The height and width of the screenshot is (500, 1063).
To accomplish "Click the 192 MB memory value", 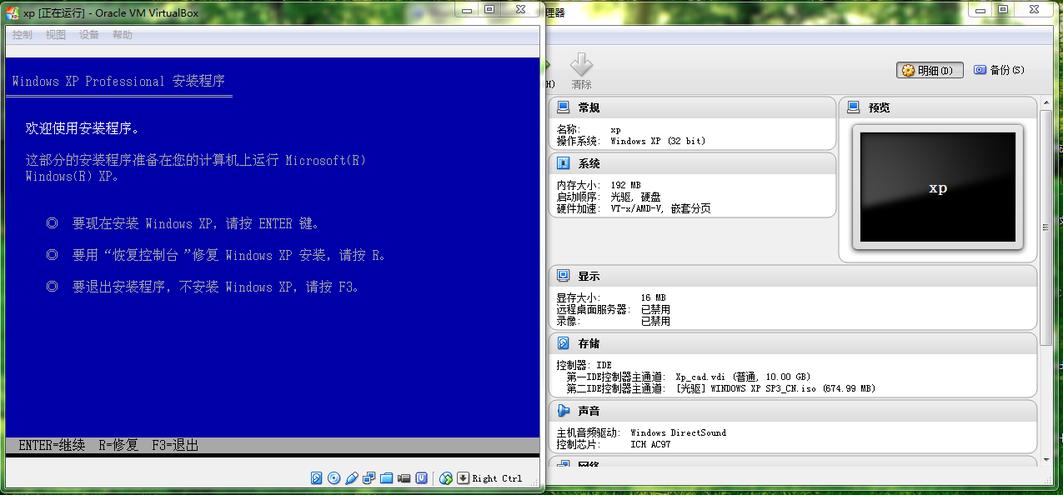I will (x=626, y=185).
